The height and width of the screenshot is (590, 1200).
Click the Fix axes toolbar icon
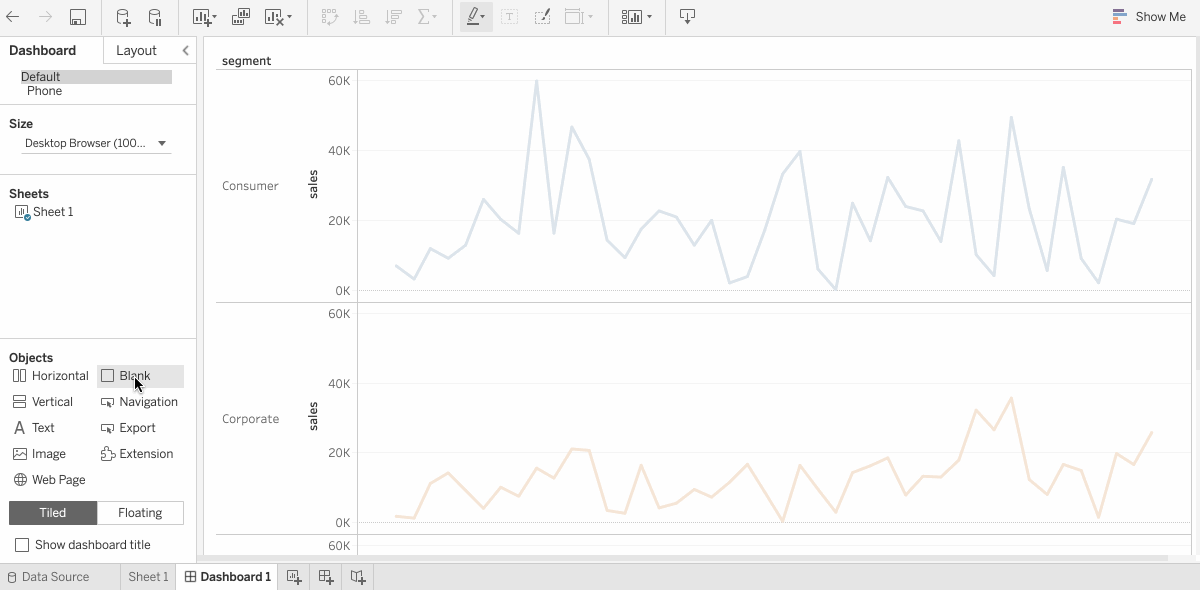(542, 17)
